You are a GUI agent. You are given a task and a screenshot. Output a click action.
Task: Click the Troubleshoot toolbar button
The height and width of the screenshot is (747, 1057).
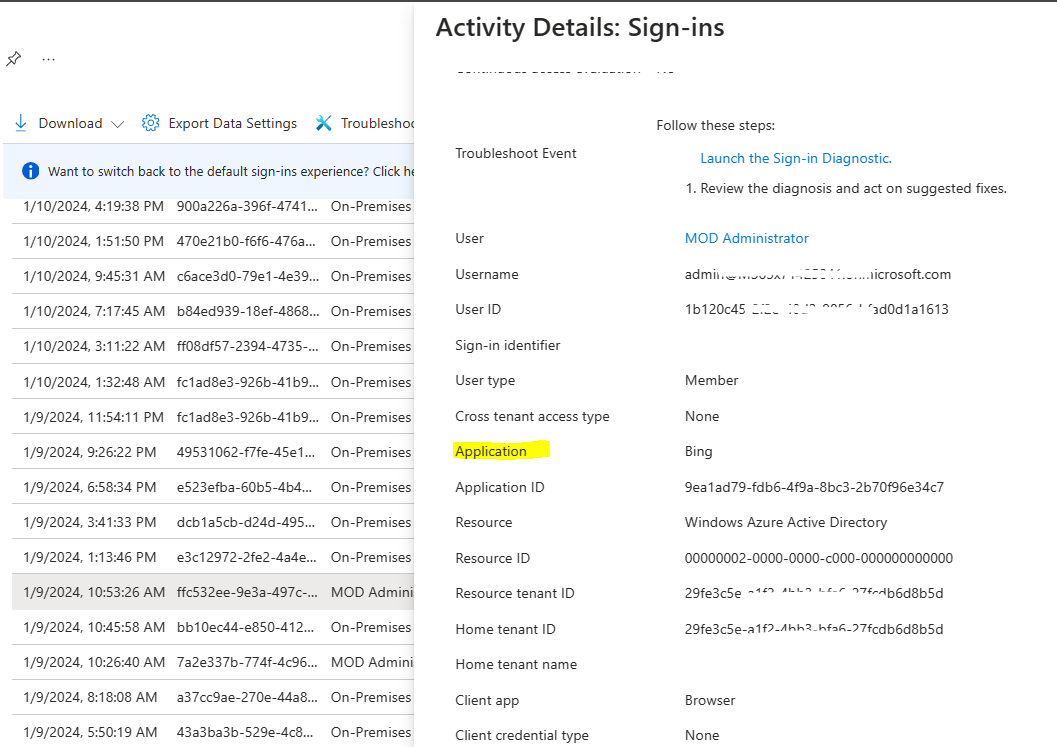click(365, 123)
